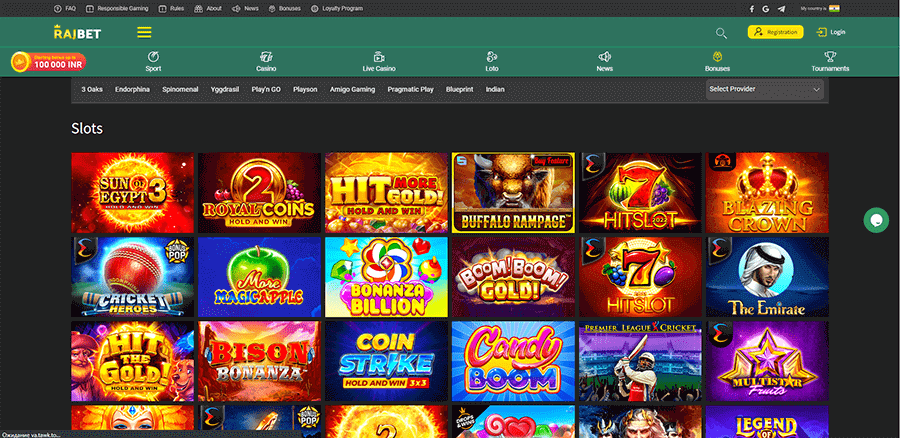Image resolution: width=900 pixels, height=438 pixels.
Task: Click the India country flag
Action: 834,9
